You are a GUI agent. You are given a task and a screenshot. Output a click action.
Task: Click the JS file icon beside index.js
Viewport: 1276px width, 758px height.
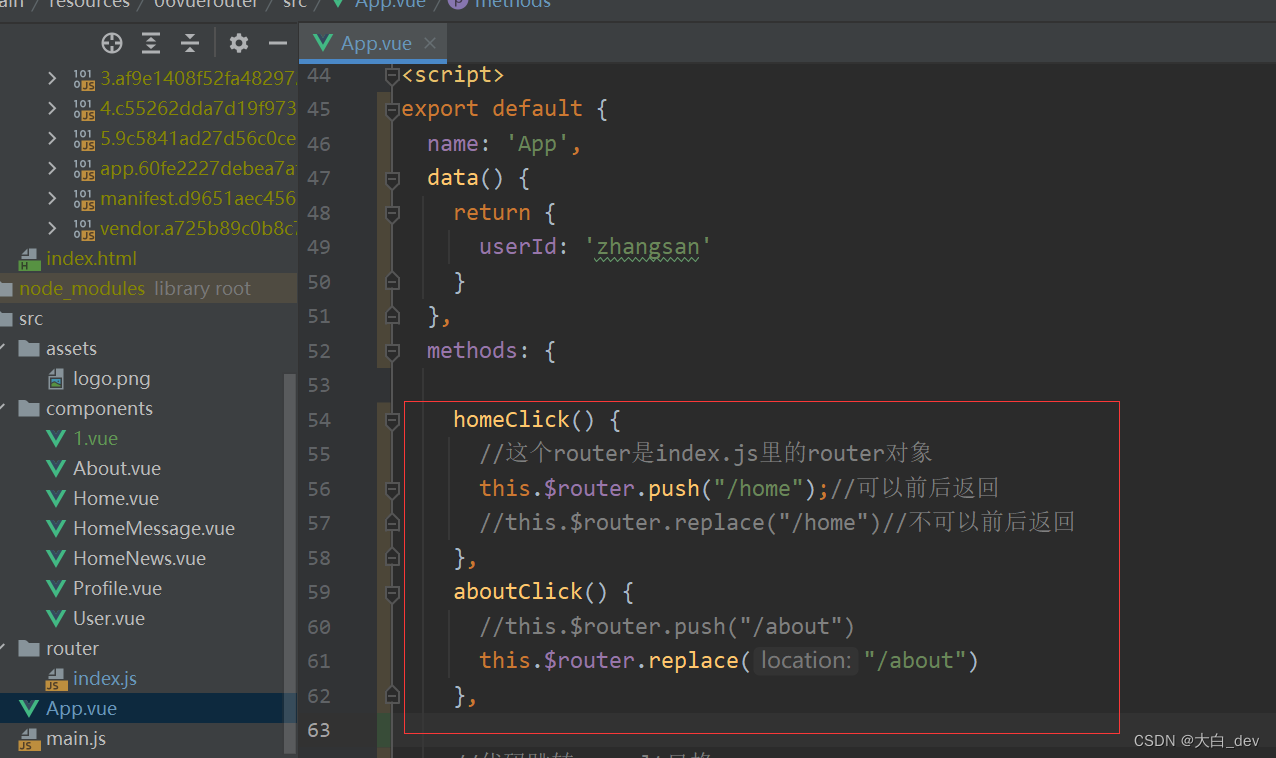pyautogui.click(x=57, y=678)
